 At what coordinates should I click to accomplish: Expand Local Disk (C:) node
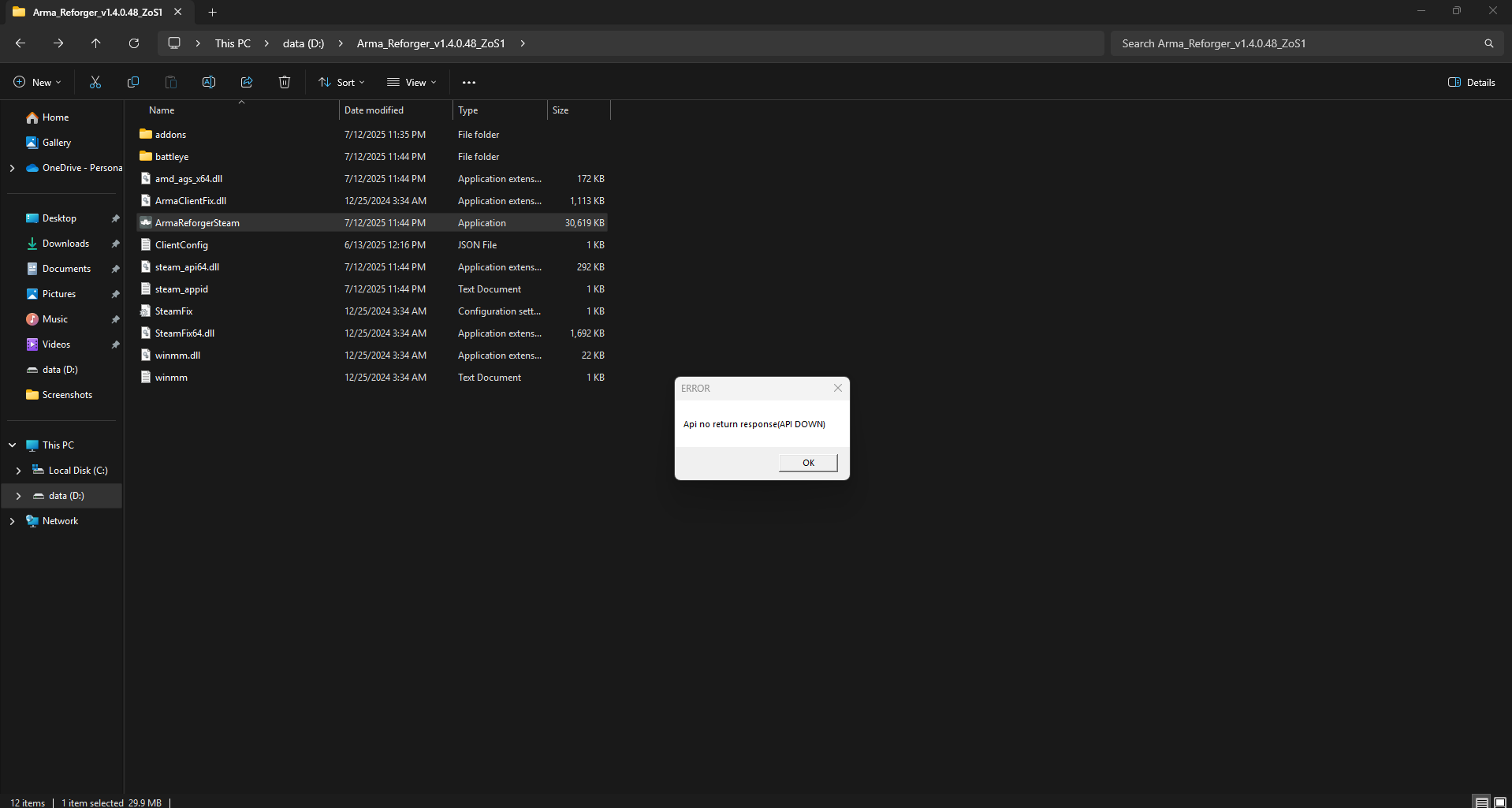point(18,471)
